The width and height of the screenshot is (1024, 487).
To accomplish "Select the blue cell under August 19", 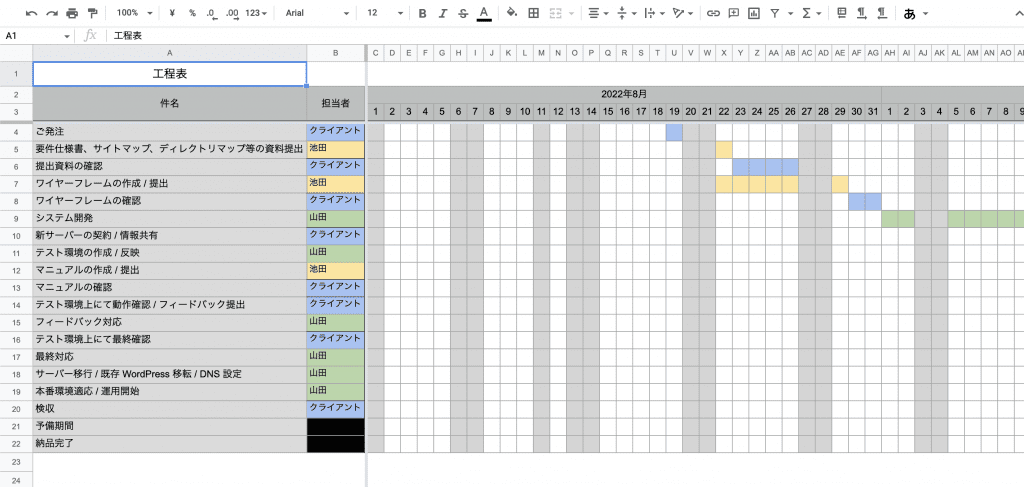I will point(674,132).
